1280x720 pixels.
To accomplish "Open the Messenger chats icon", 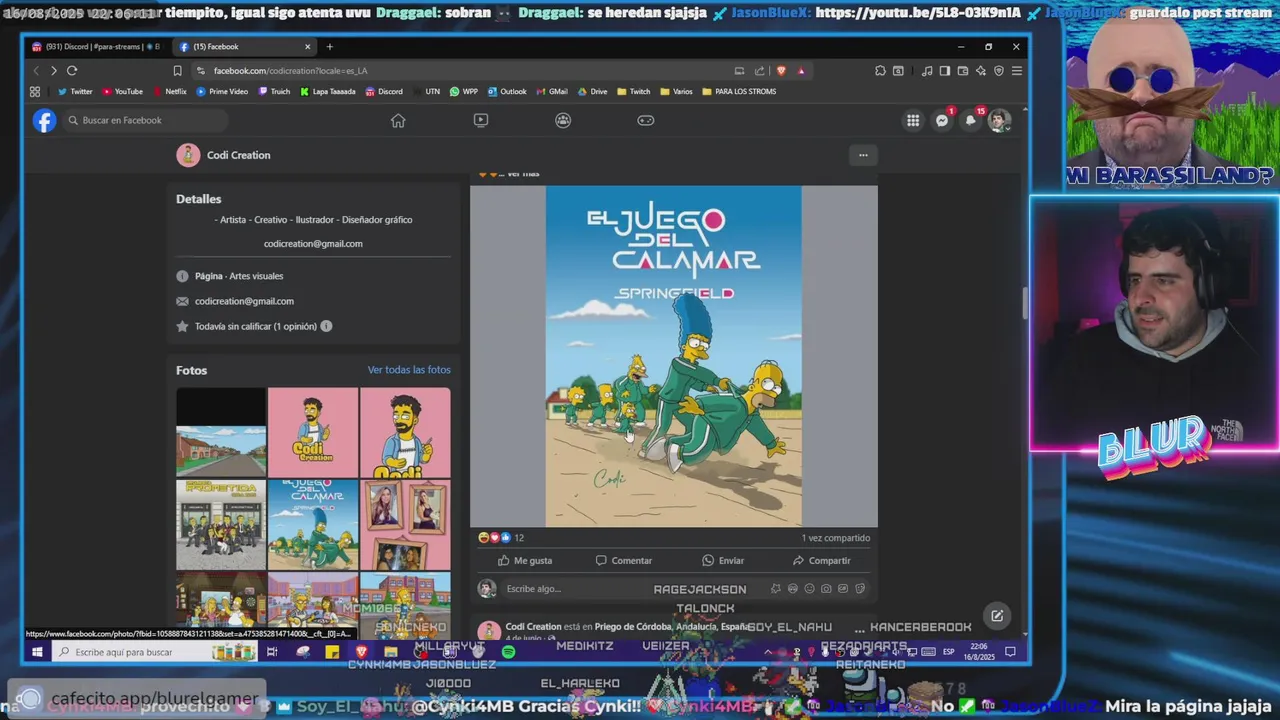I will pyautogui.click(x=942, y=120).
